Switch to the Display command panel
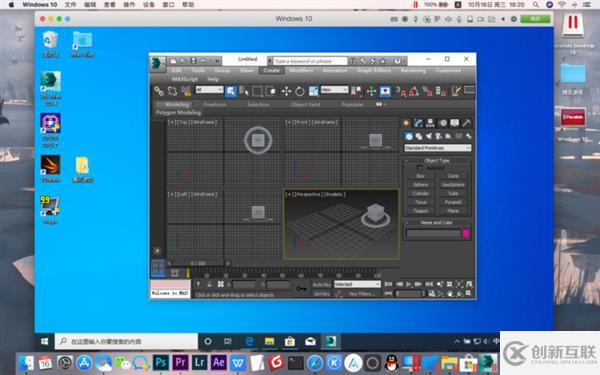 point(454,123)
